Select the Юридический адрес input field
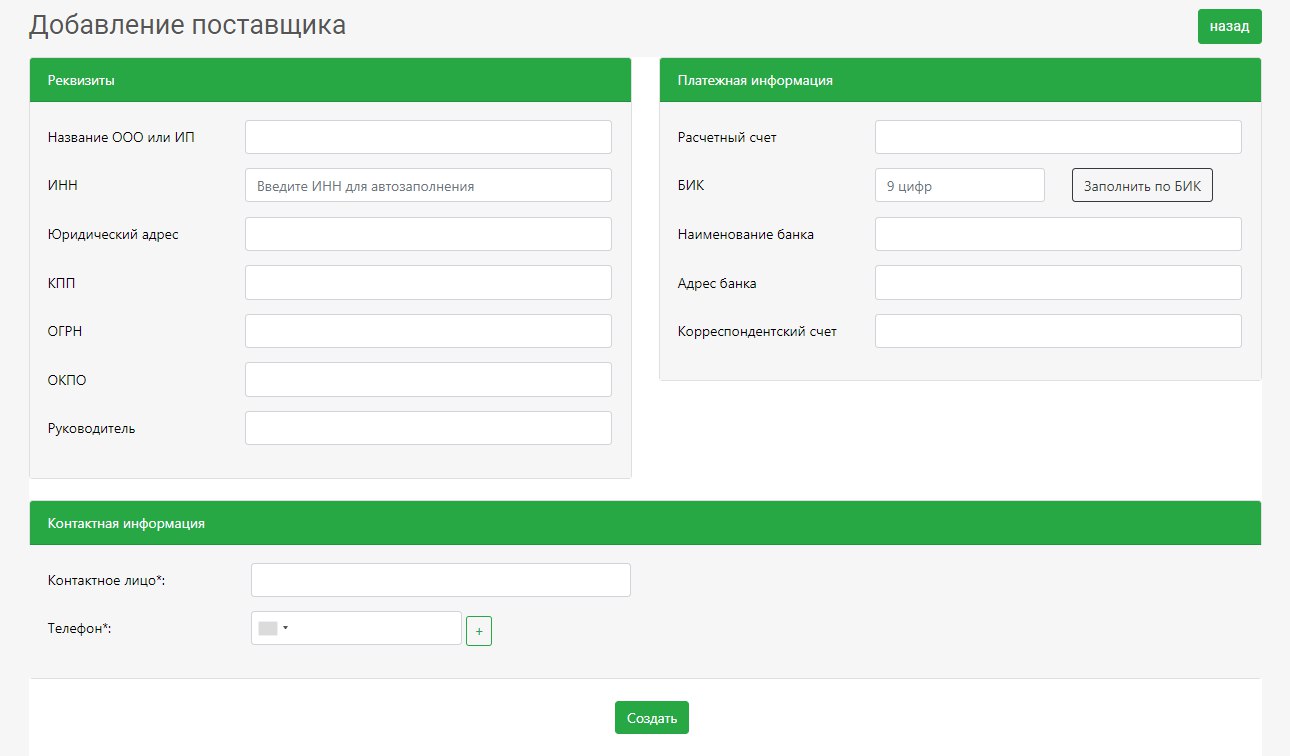 (428, 234)
